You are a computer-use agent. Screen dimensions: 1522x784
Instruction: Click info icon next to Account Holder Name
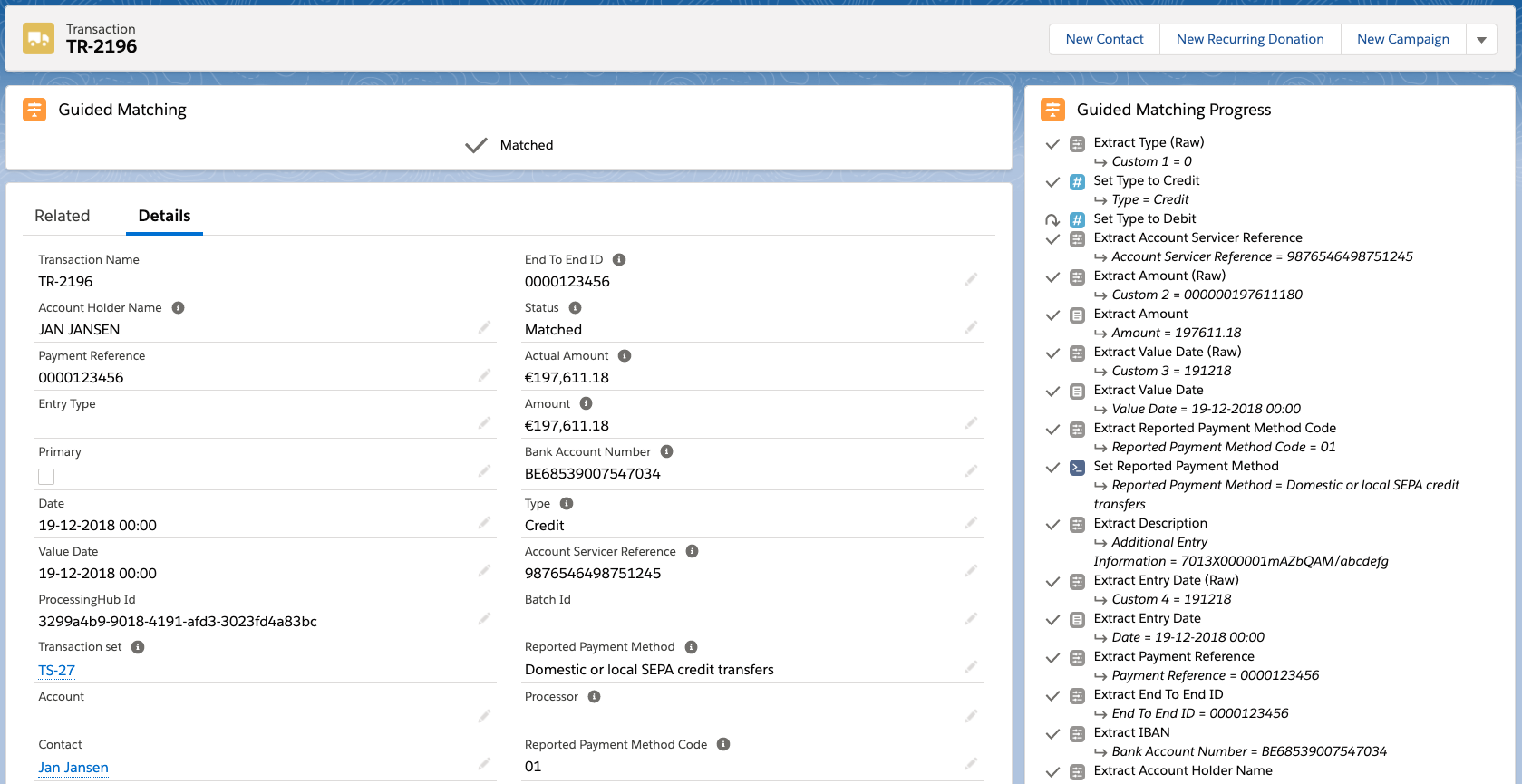tap(178, 308)
